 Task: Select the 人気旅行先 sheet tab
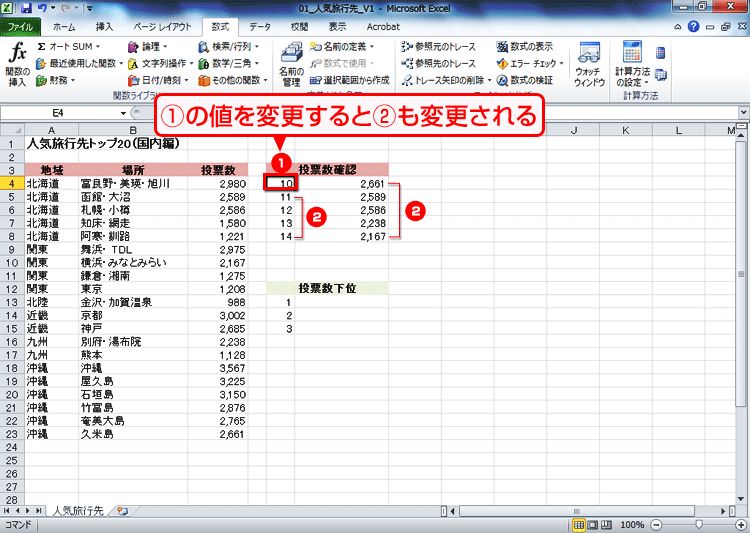coord(78,511)
